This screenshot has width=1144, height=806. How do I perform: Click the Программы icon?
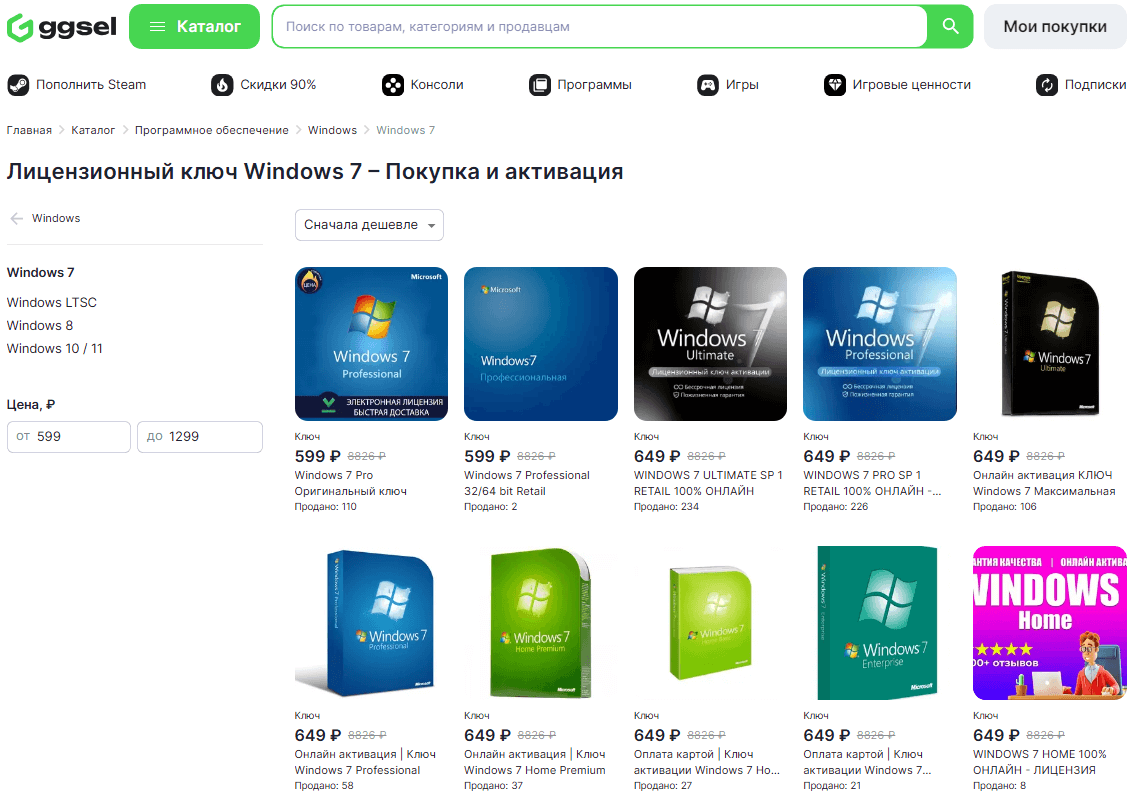click(540, 85)
